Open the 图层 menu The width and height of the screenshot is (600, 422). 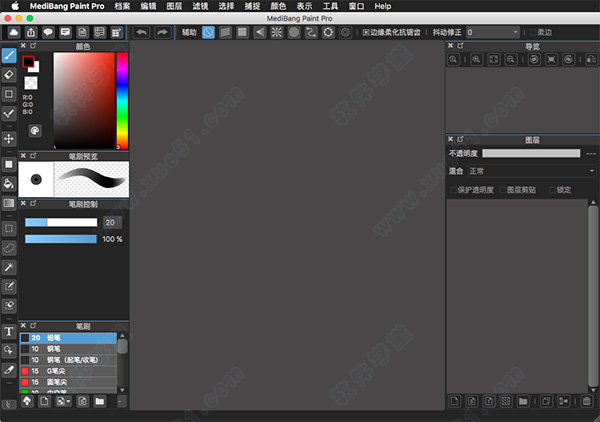174,6
